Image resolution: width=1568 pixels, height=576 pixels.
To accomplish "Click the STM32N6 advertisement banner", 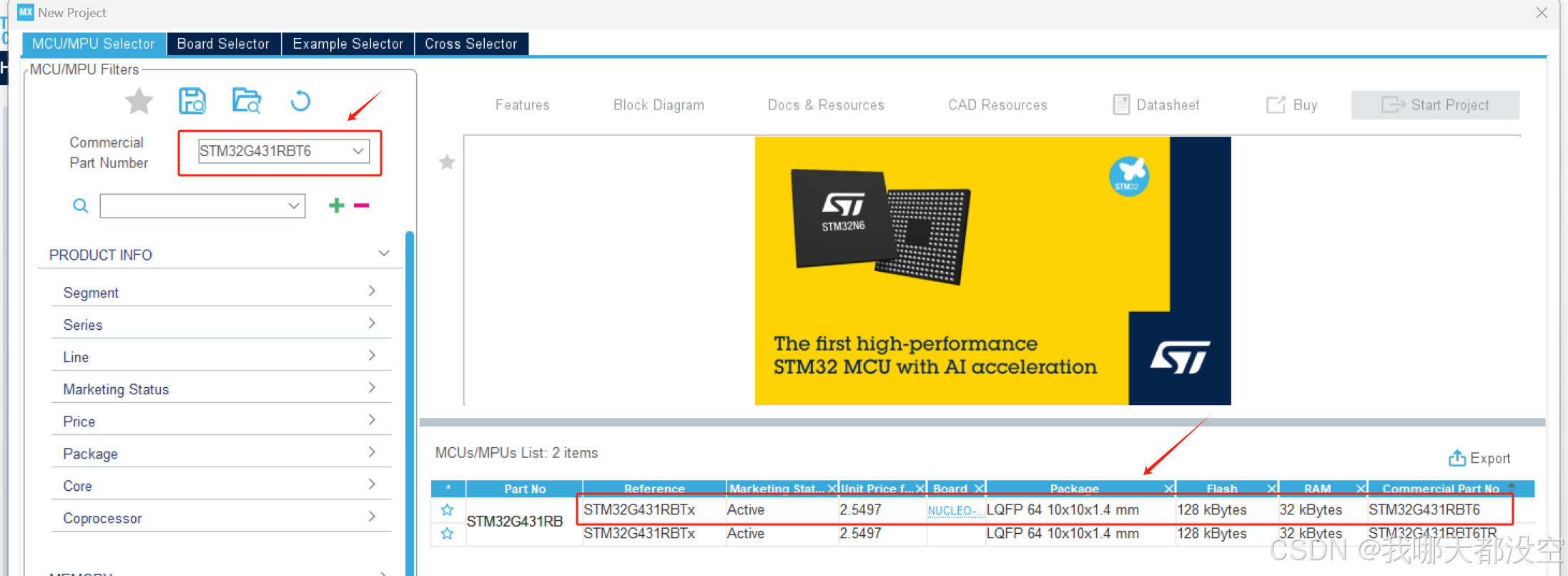I will [x=992, y=270].
